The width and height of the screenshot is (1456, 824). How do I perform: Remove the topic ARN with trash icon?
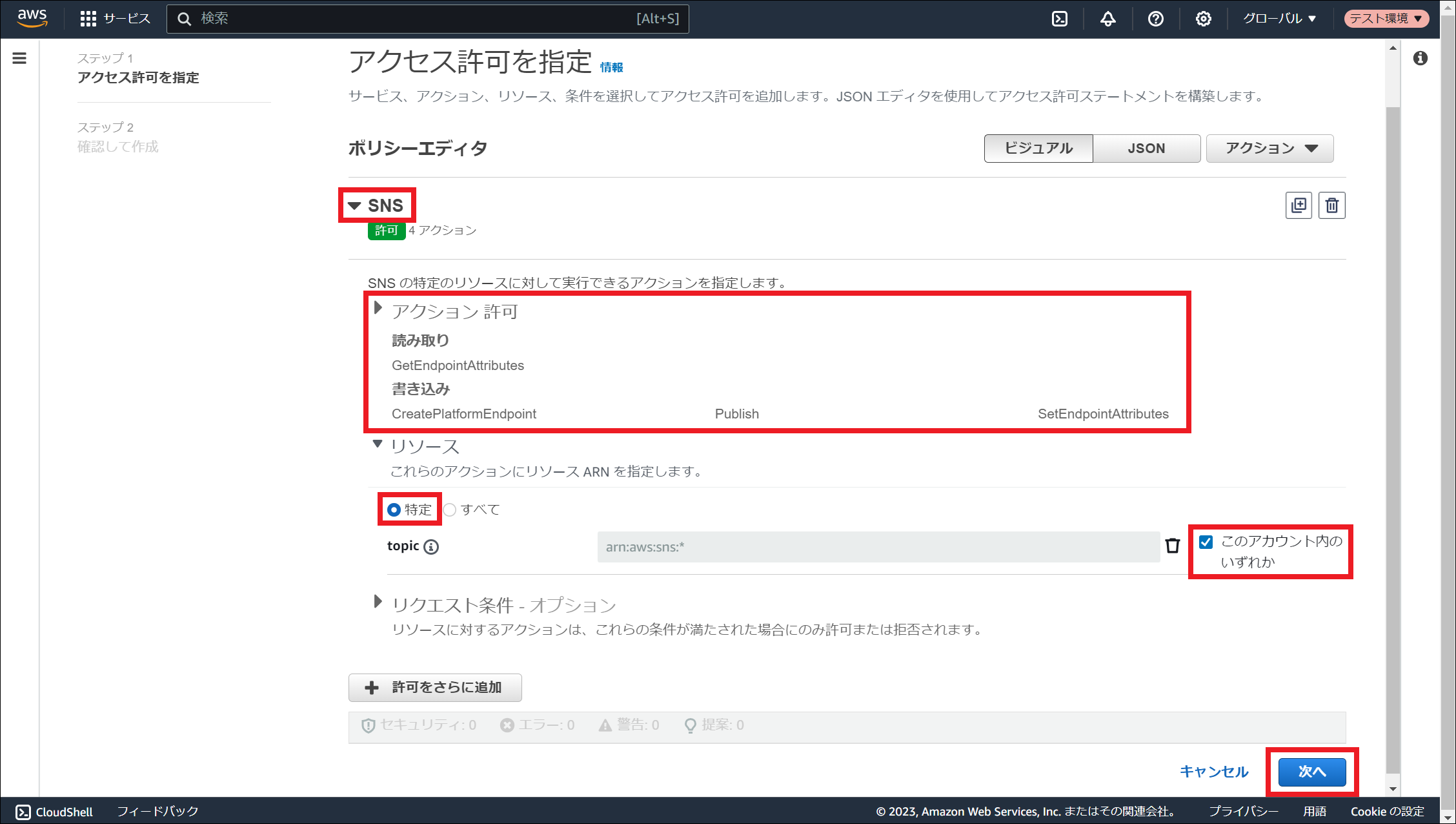click(1172, 546)
